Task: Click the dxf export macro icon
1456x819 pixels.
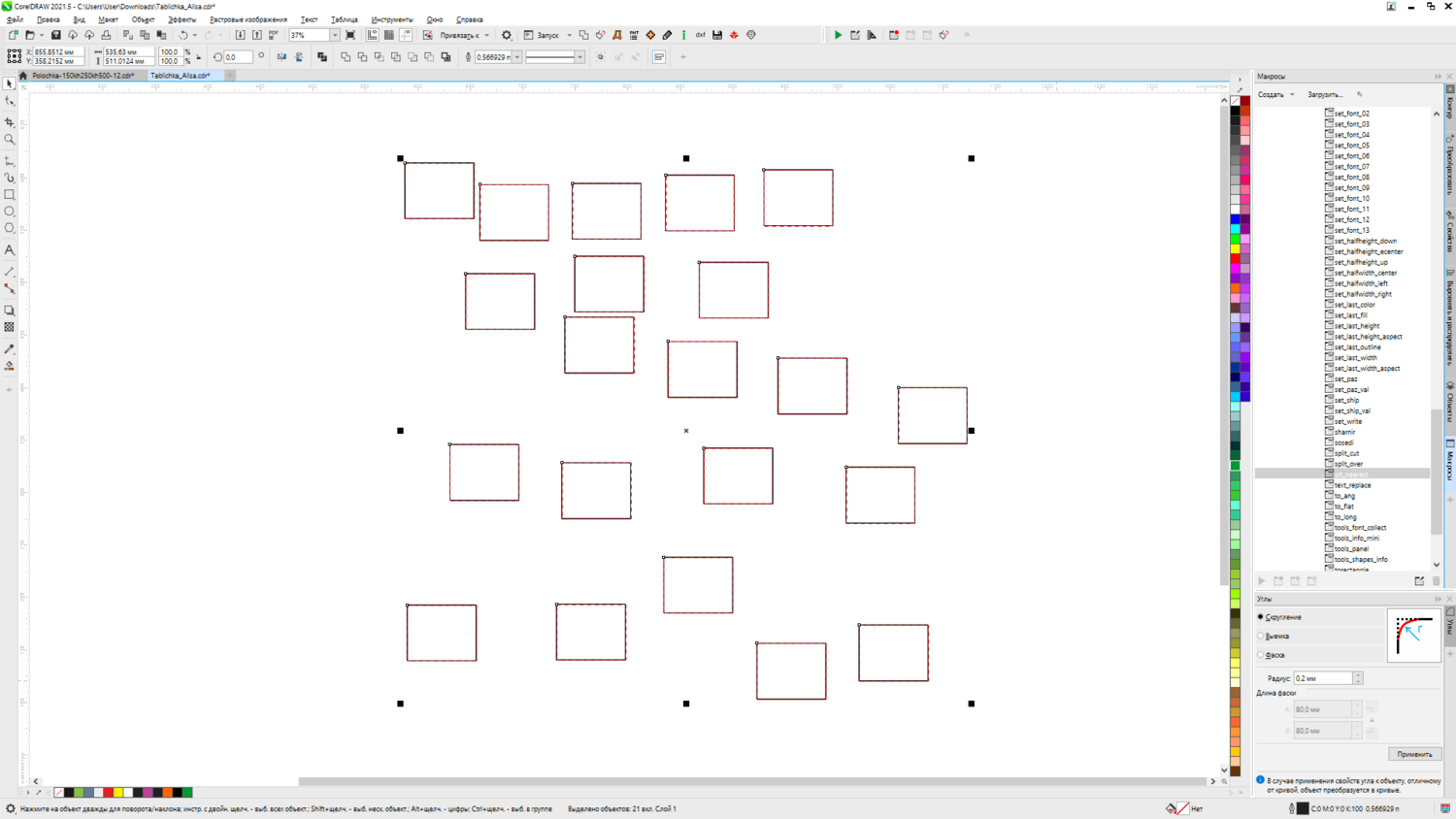Action: tap(700, 35)
